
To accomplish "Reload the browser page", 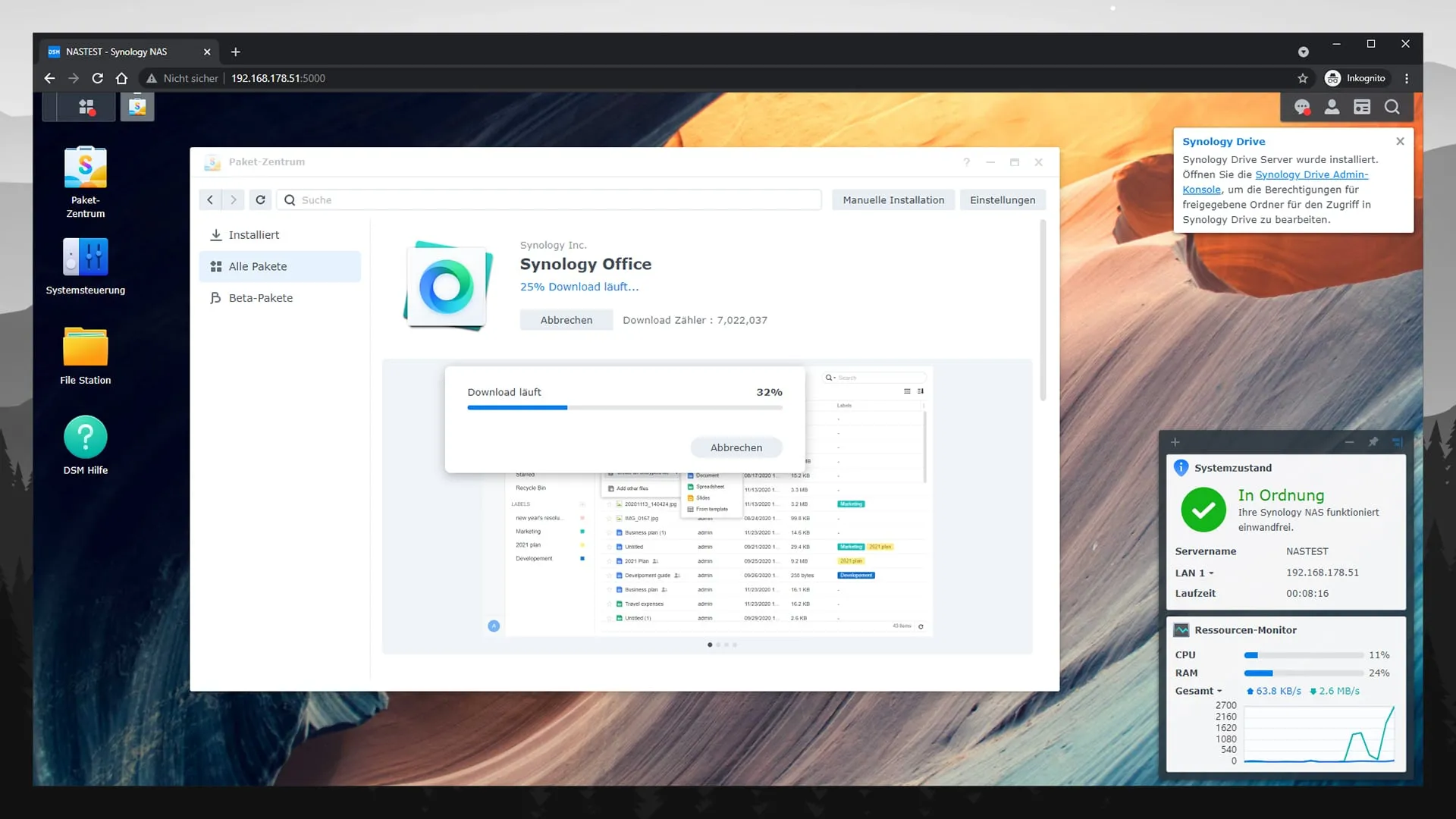I will 98,78.
